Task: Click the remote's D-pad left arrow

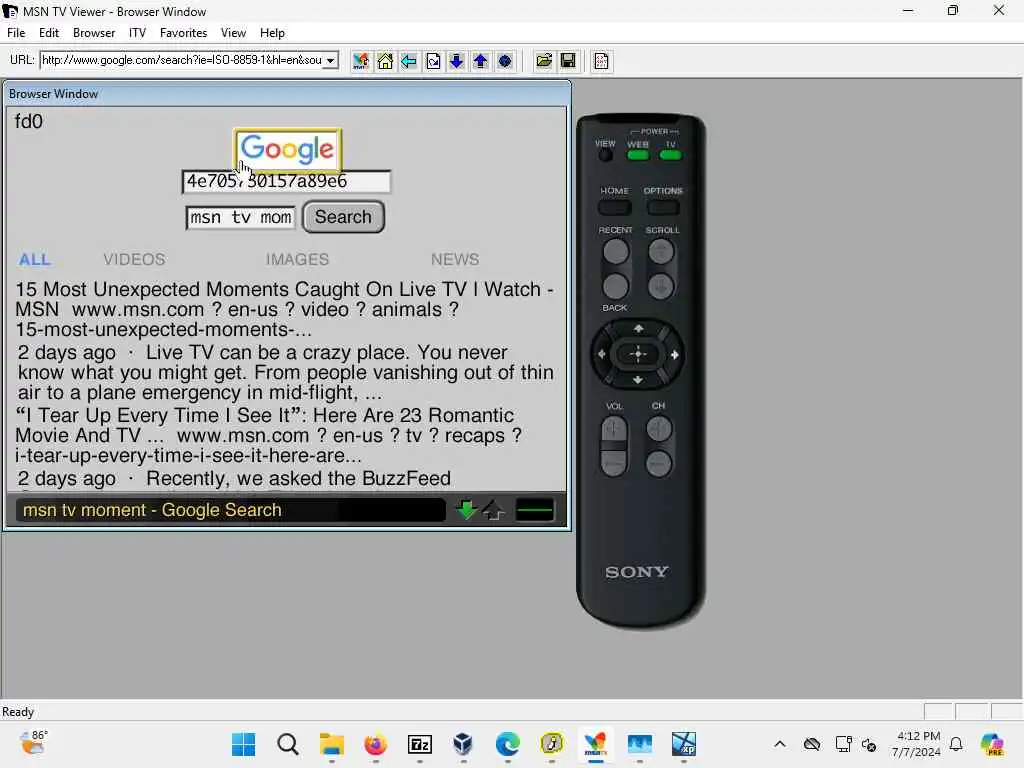Action: 601,355
